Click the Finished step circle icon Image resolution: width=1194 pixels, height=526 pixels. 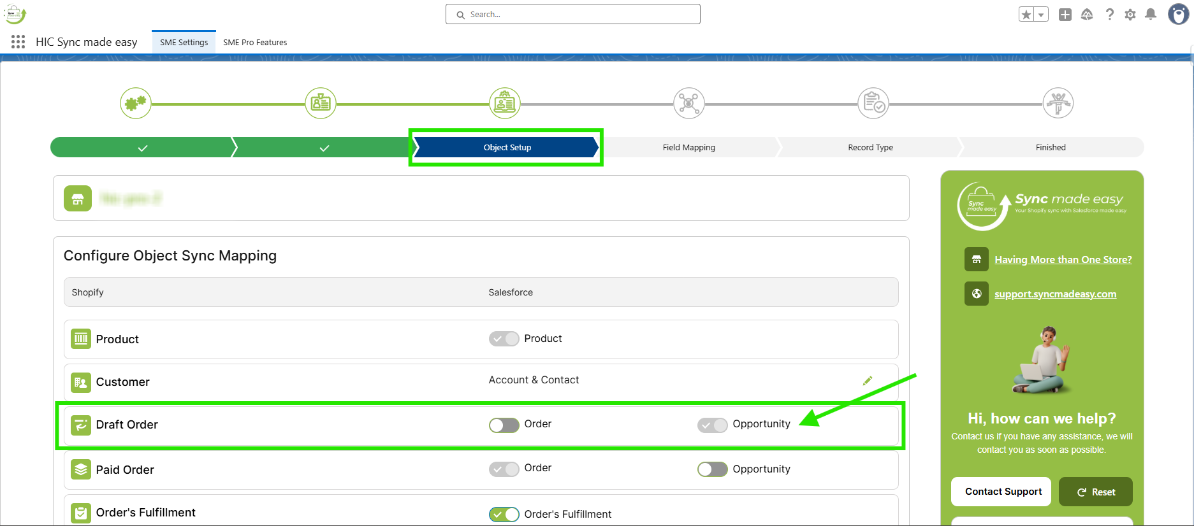1058,102
